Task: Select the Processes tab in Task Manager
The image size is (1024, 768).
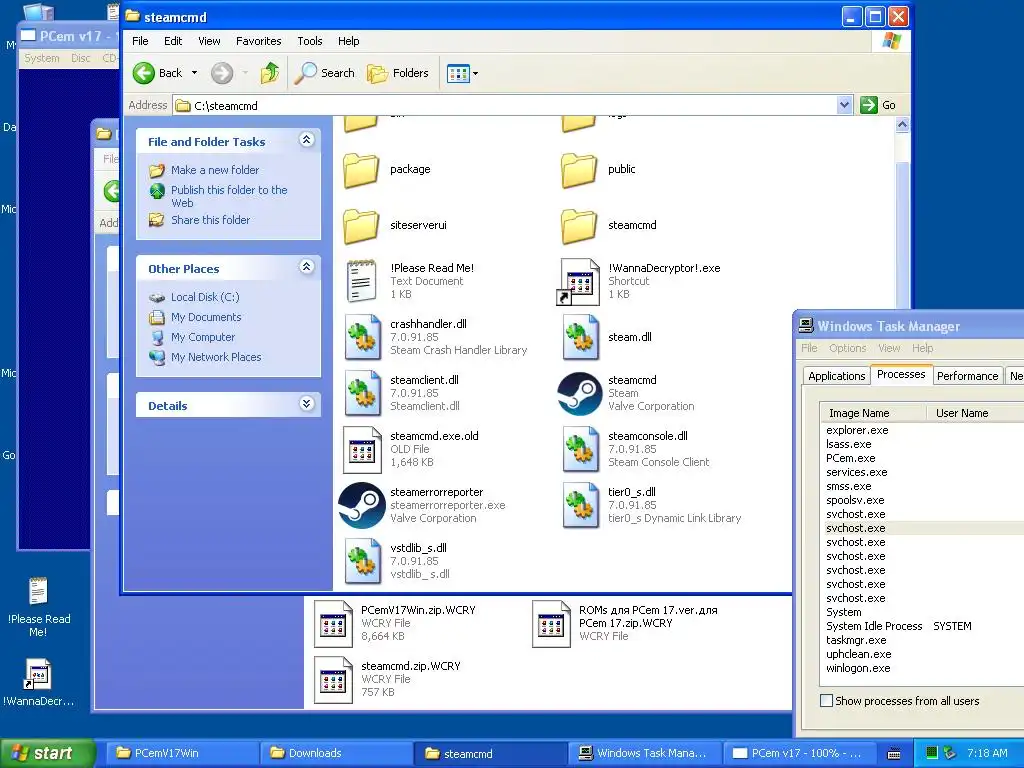Action: click(901, 374)
